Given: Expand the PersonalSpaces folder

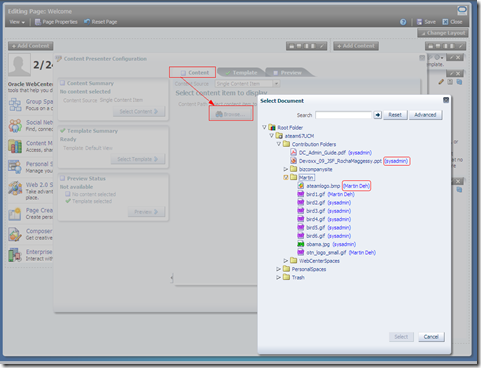Looking at the screenshot, I should point(279,269).
